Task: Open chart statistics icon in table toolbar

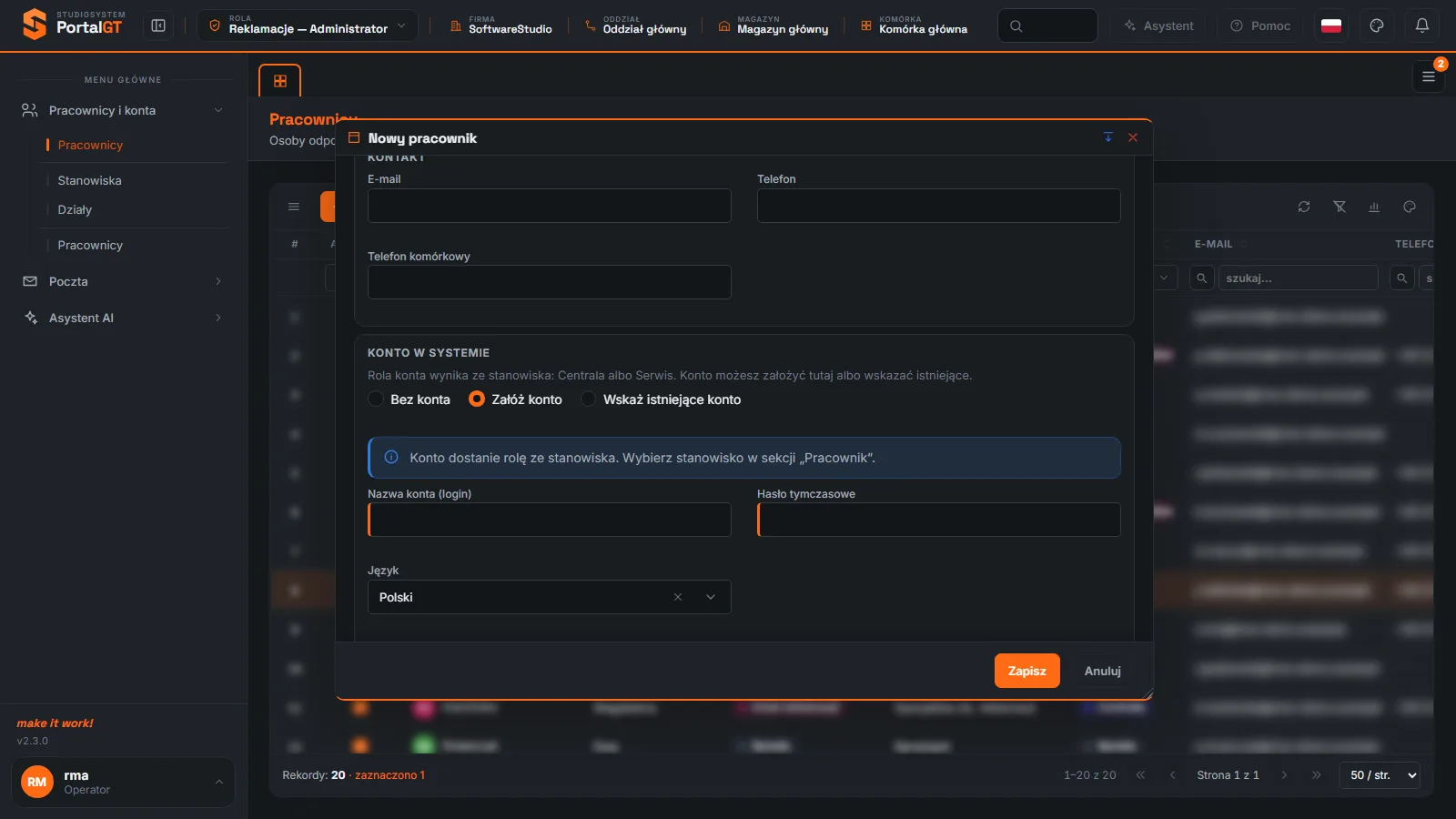Action: pyautogui.click(x=1374, y=207)
